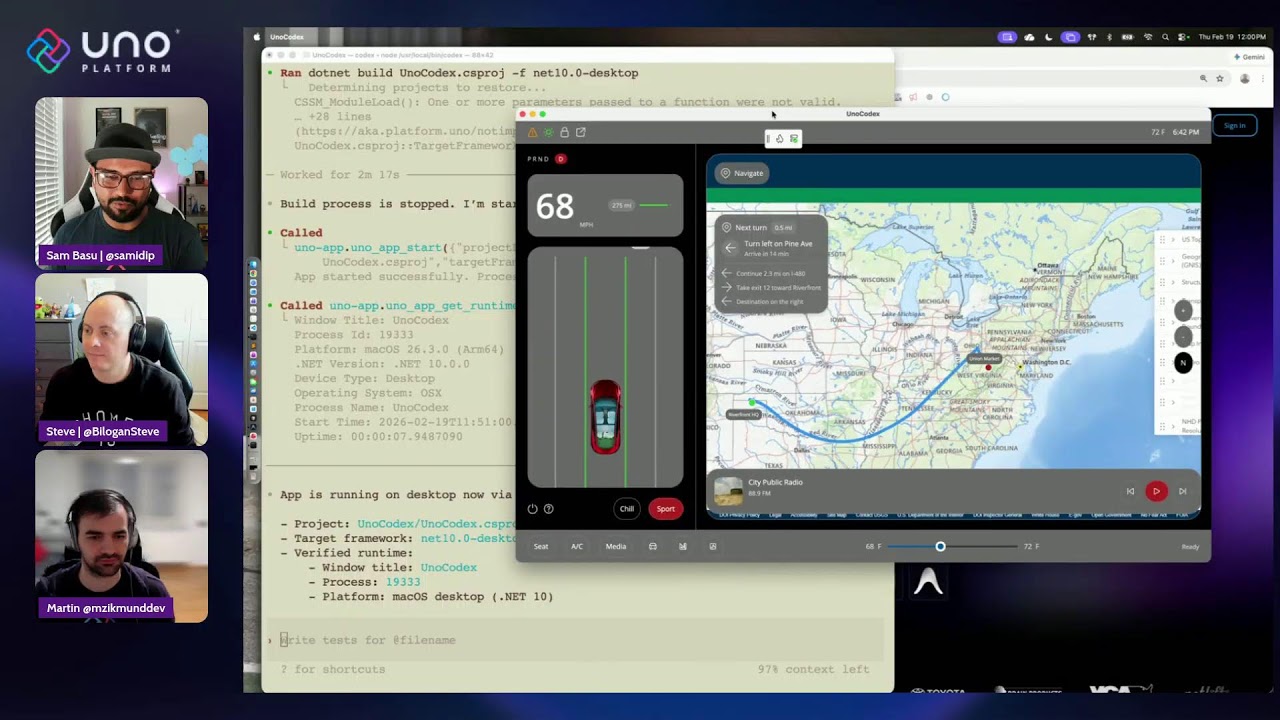1280x720 pixels.
Task: Click the Gemini button in browser window
Action: click(1249, 57)
